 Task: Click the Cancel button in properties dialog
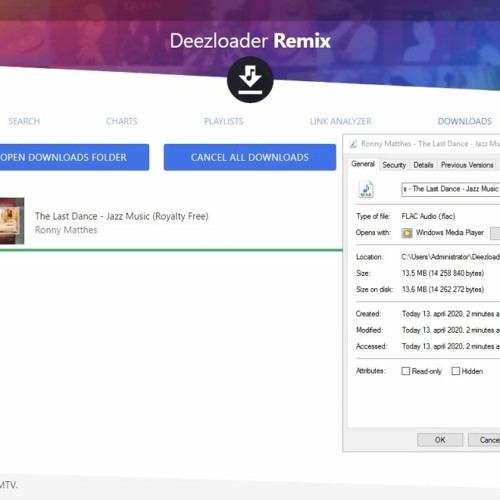pyautogui.click(x=484, y=440)
